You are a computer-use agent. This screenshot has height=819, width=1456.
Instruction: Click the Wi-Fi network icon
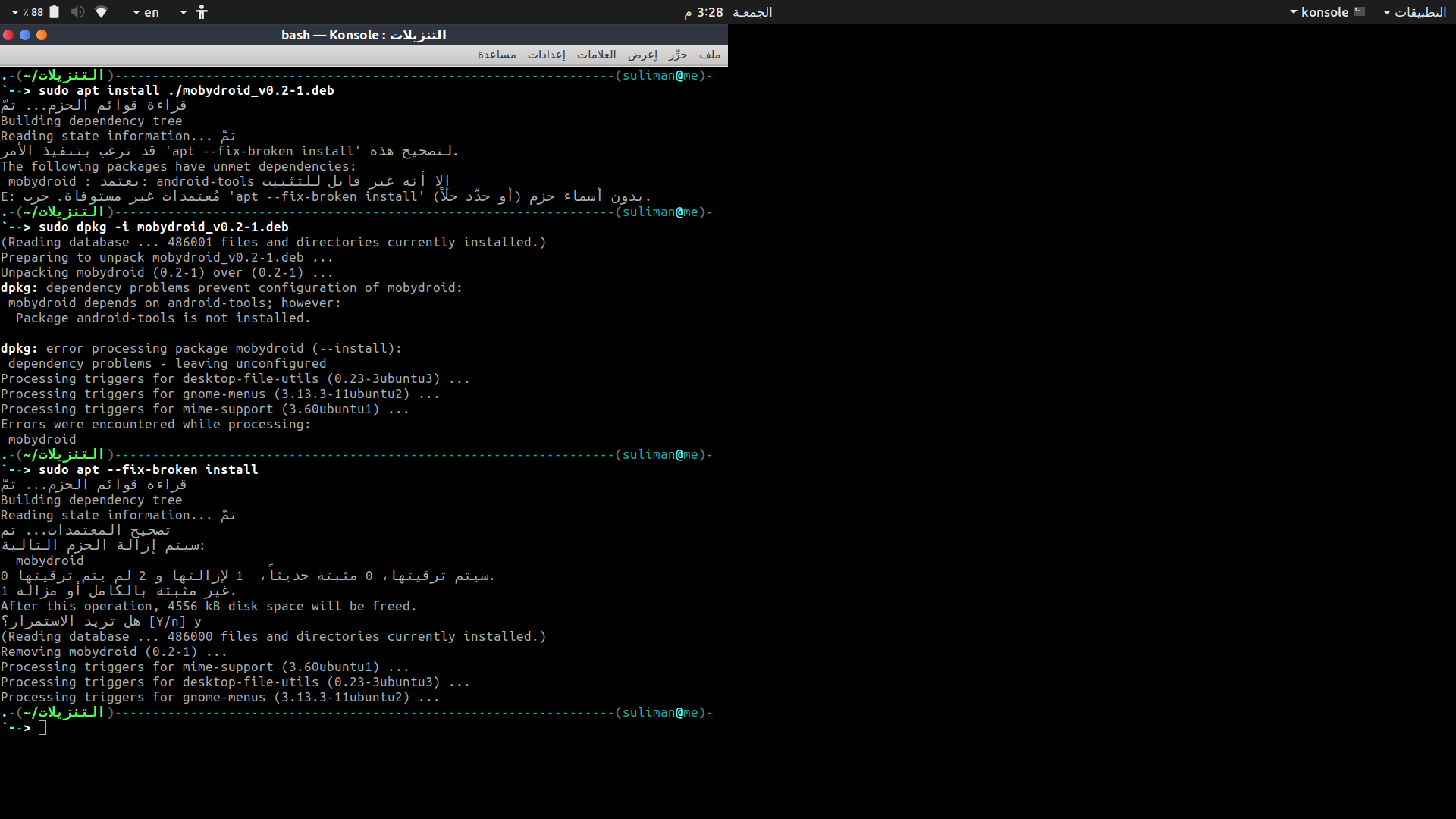tap(102, 12)
